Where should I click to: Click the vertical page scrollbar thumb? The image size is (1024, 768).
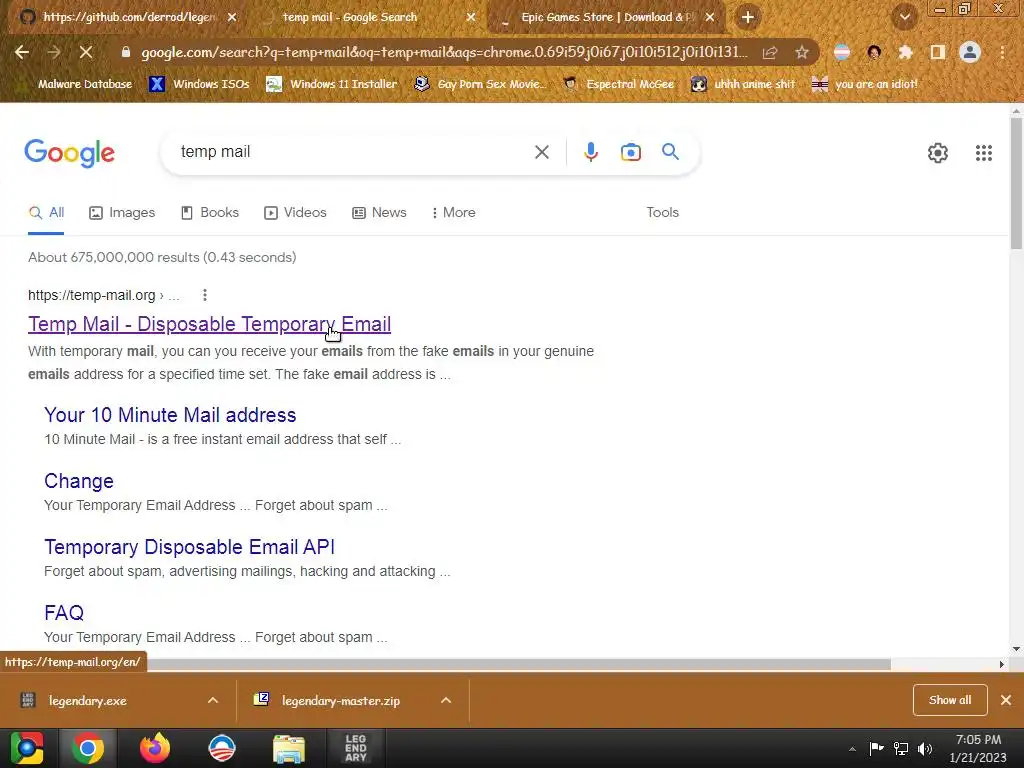tap(1016, 183)
